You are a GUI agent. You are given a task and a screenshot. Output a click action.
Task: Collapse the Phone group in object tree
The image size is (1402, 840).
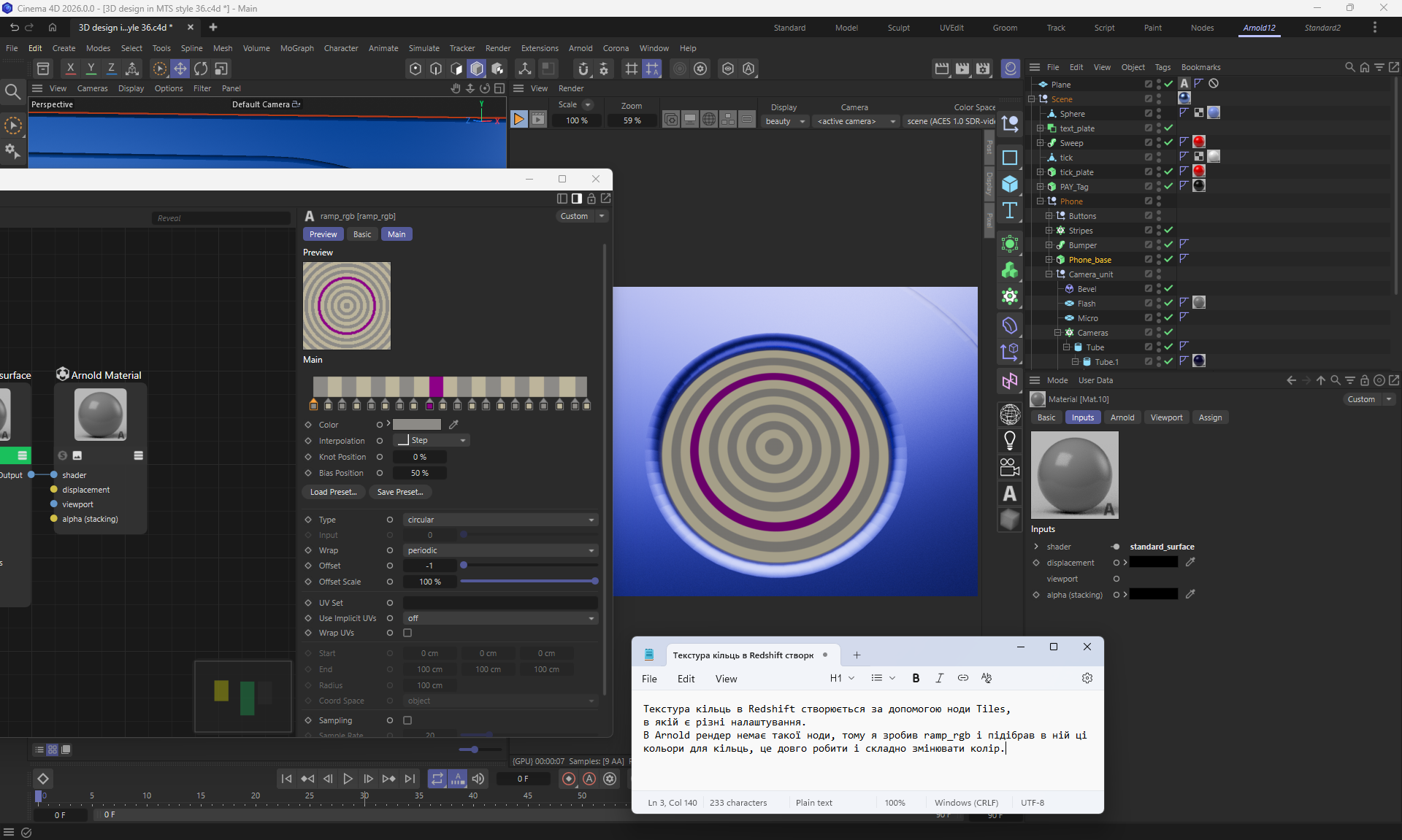coord(1040,201)
